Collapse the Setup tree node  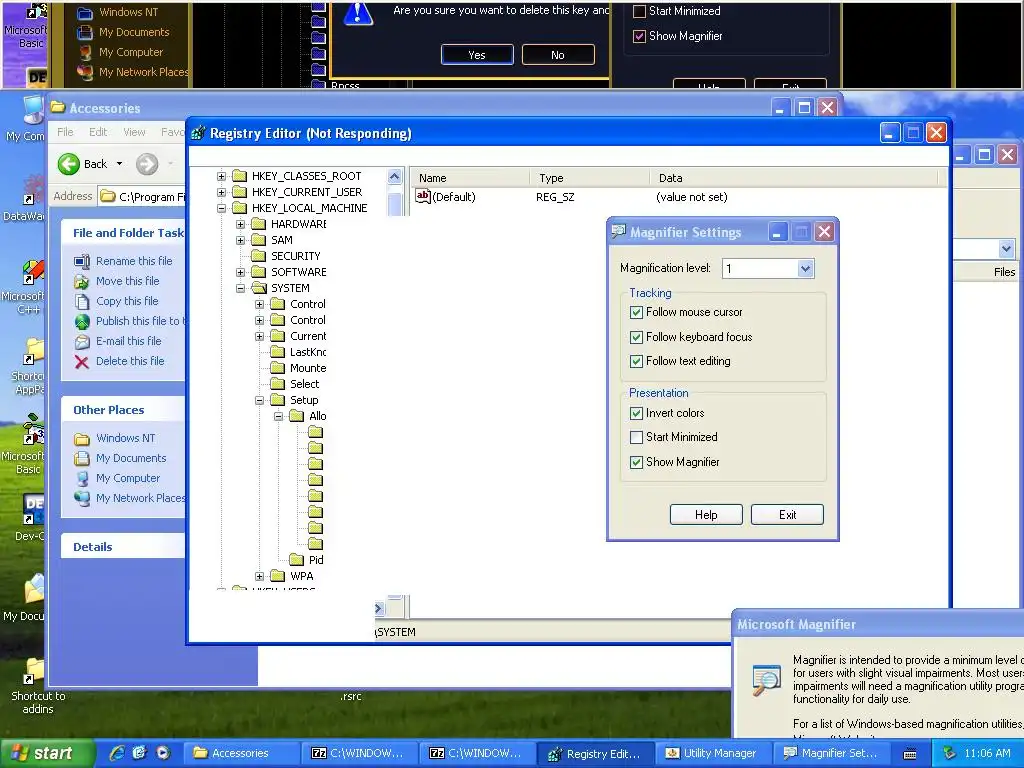(x=259, y=400)
